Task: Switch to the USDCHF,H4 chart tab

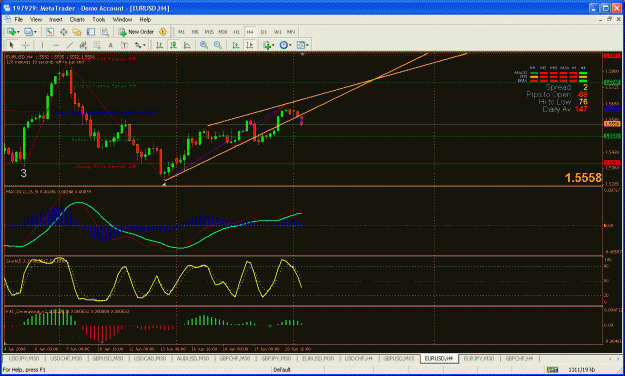Action: point(358,358)
